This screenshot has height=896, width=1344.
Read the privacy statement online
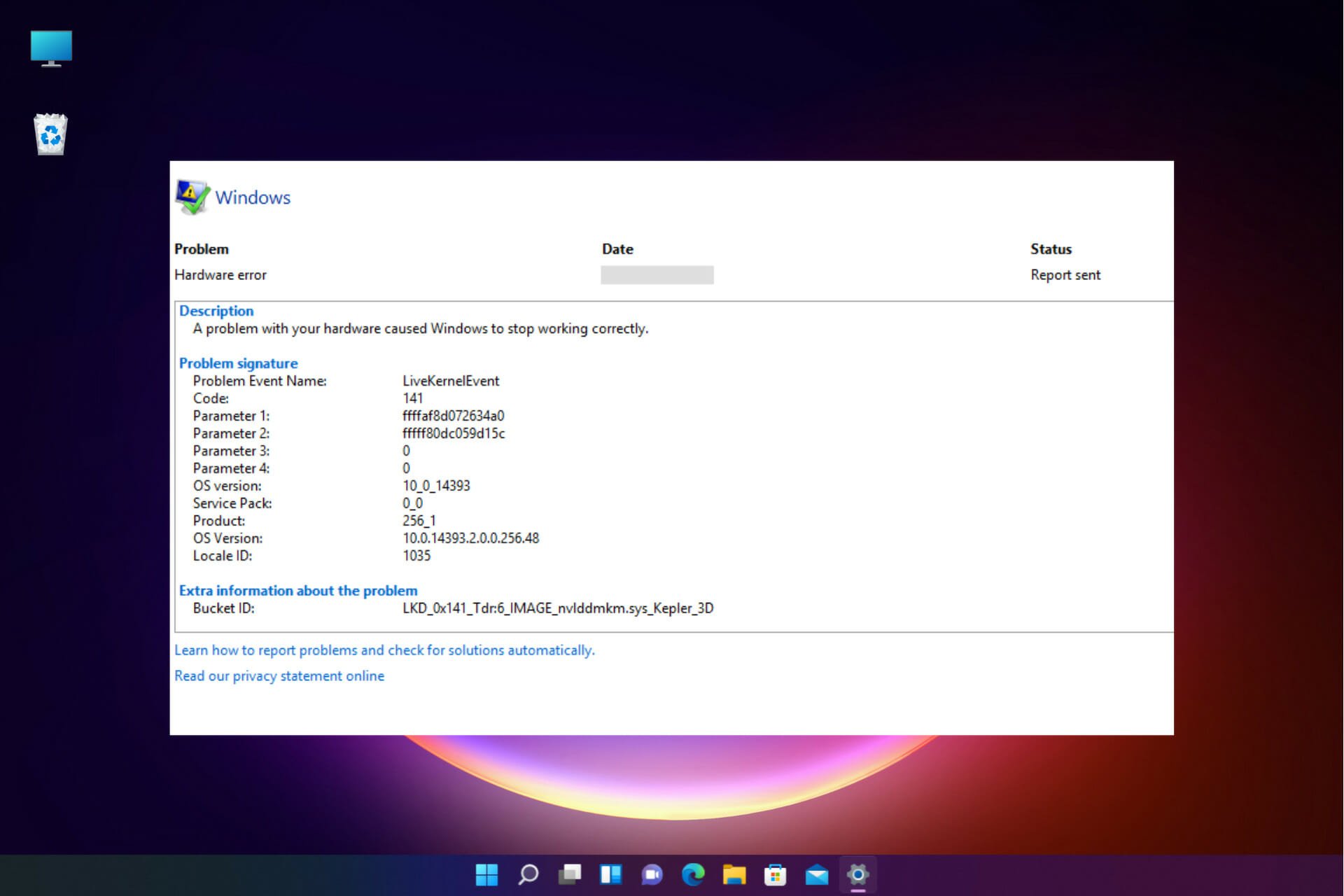point(279,675)
